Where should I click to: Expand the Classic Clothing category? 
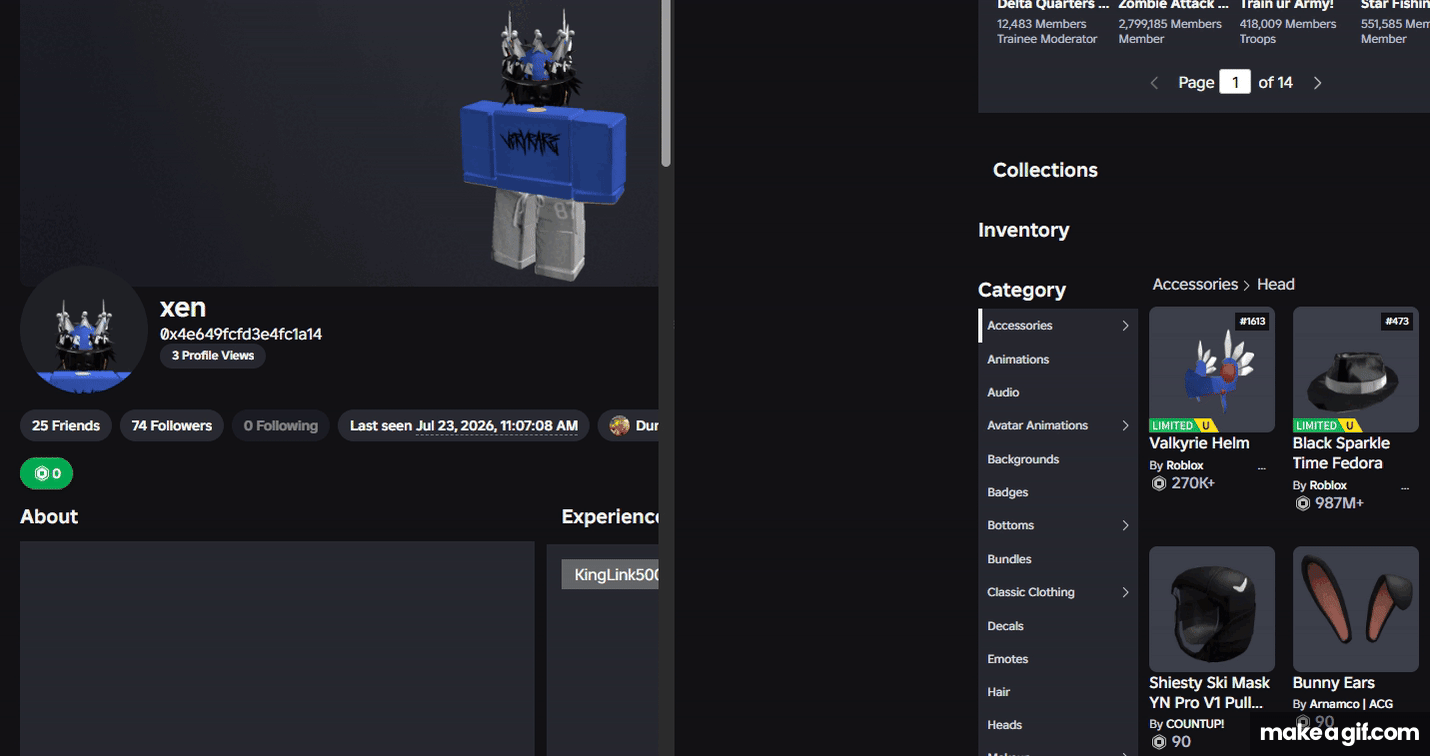click(1125, 592)
